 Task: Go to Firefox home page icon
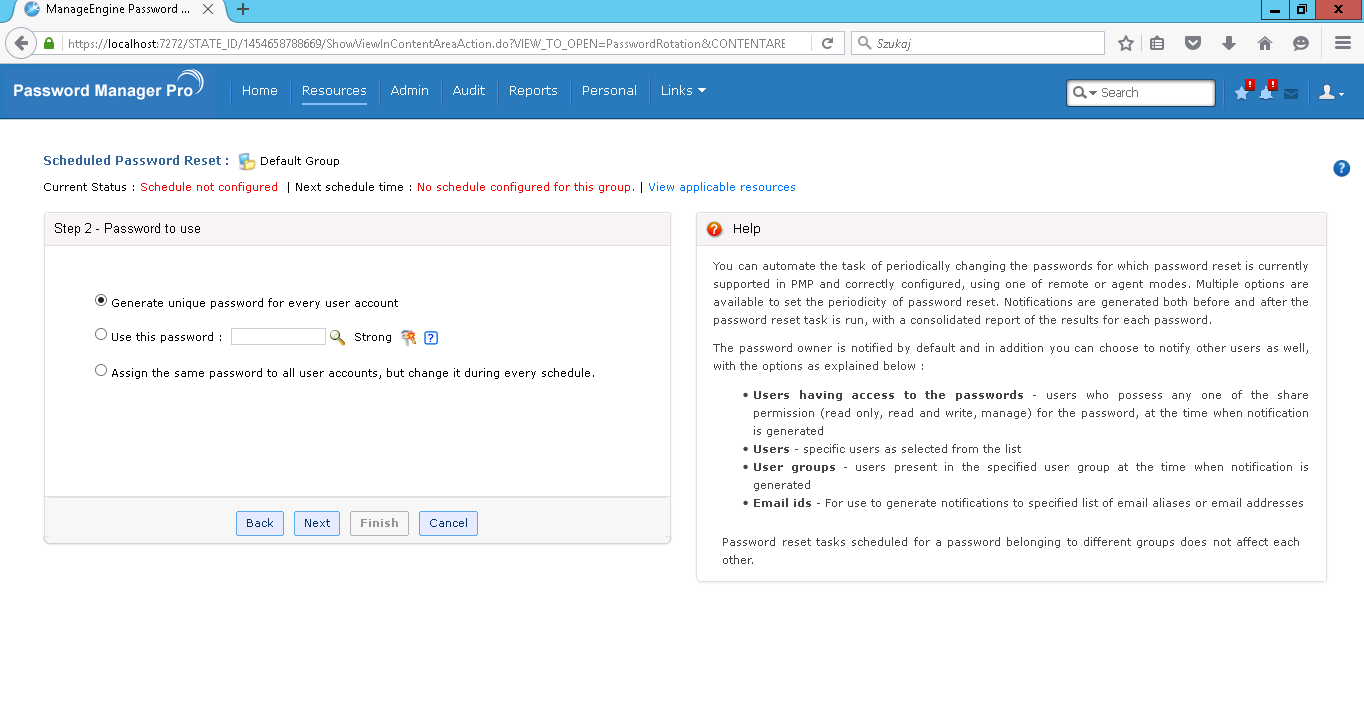pyautogui.click(x=1265, y=43)
